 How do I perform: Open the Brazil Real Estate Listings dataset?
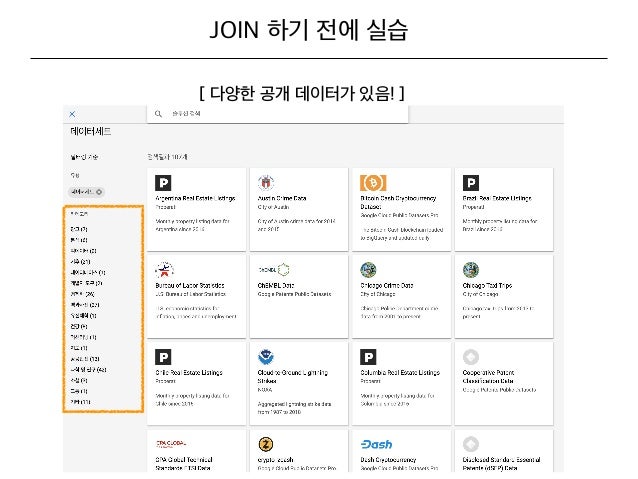497,199
